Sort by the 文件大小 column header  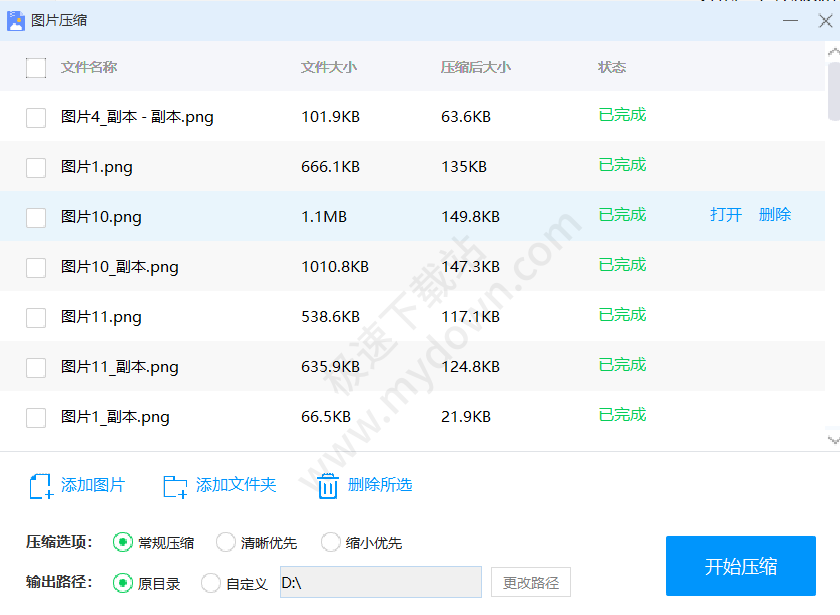tap(329, 68)
